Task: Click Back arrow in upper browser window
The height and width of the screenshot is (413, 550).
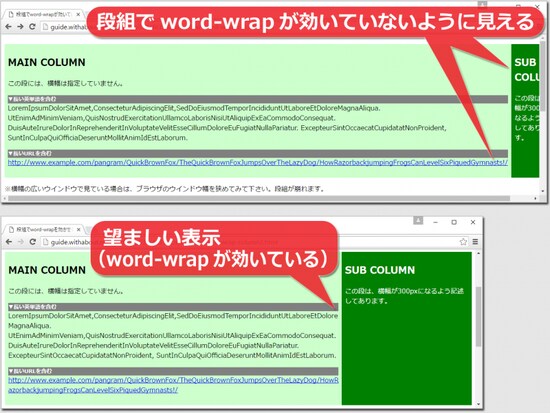Action: [x=8, y=27]
